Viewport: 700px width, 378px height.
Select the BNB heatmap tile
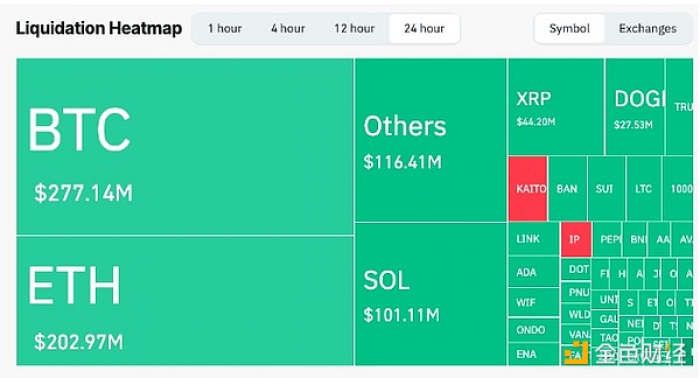pos(635,239)
